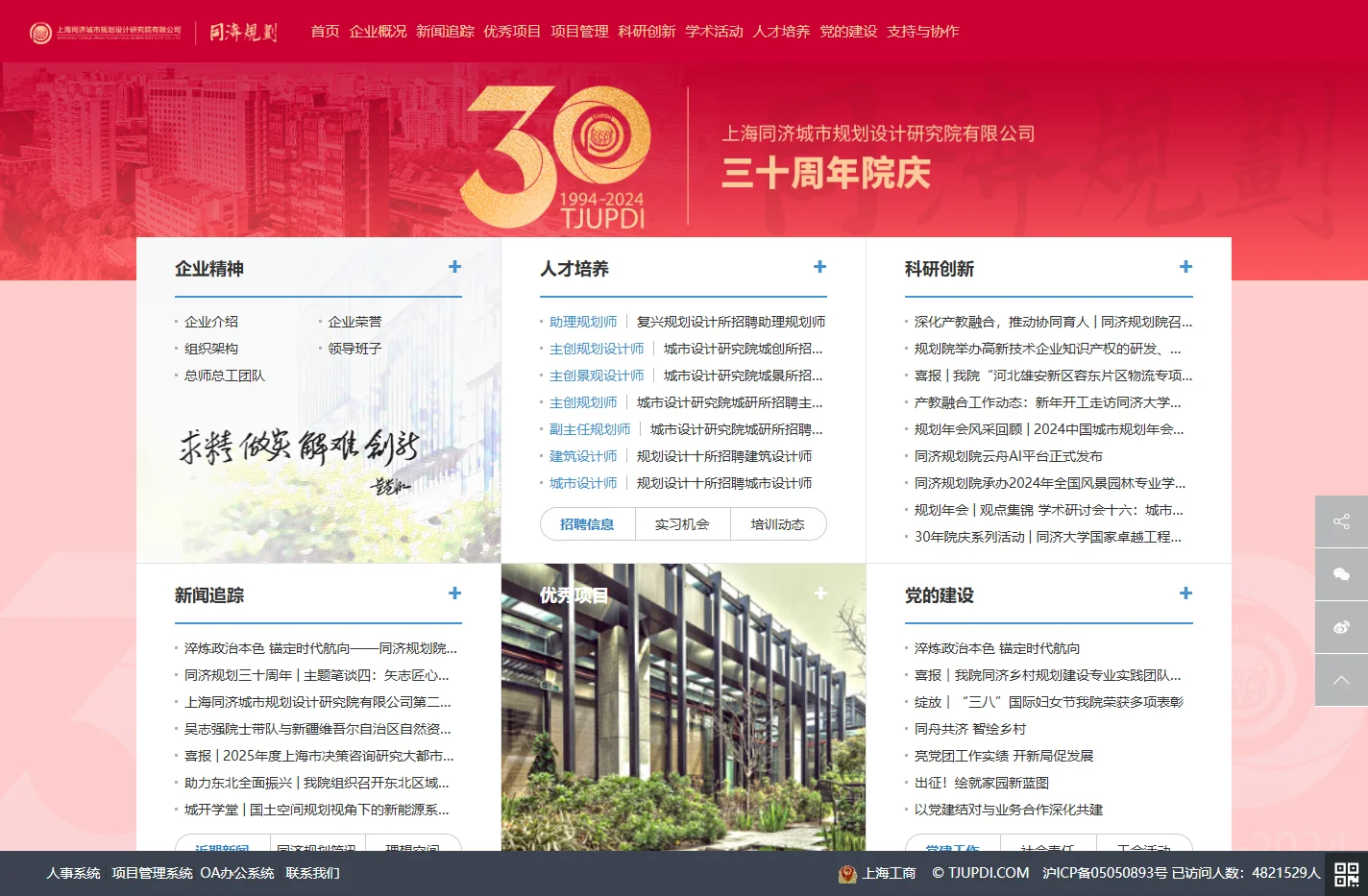Click the 求精做实解难创新 calligraphy image
The width and height of the screenshot is (1368, 896).
(299, 459)
